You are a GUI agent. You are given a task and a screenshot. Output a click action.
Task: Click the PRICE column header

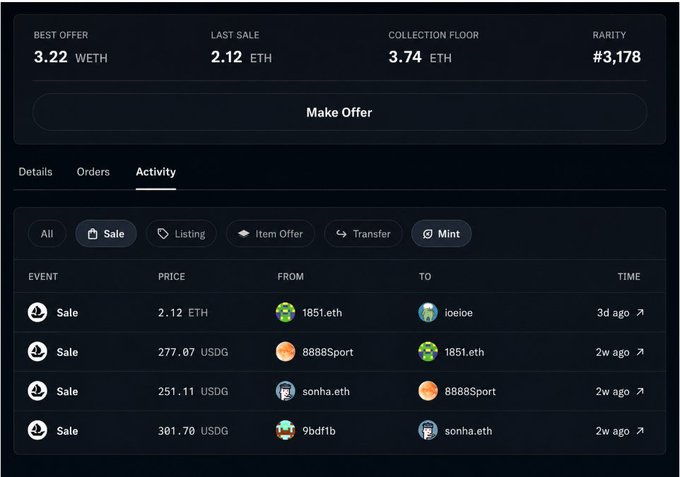click(171, 277)
